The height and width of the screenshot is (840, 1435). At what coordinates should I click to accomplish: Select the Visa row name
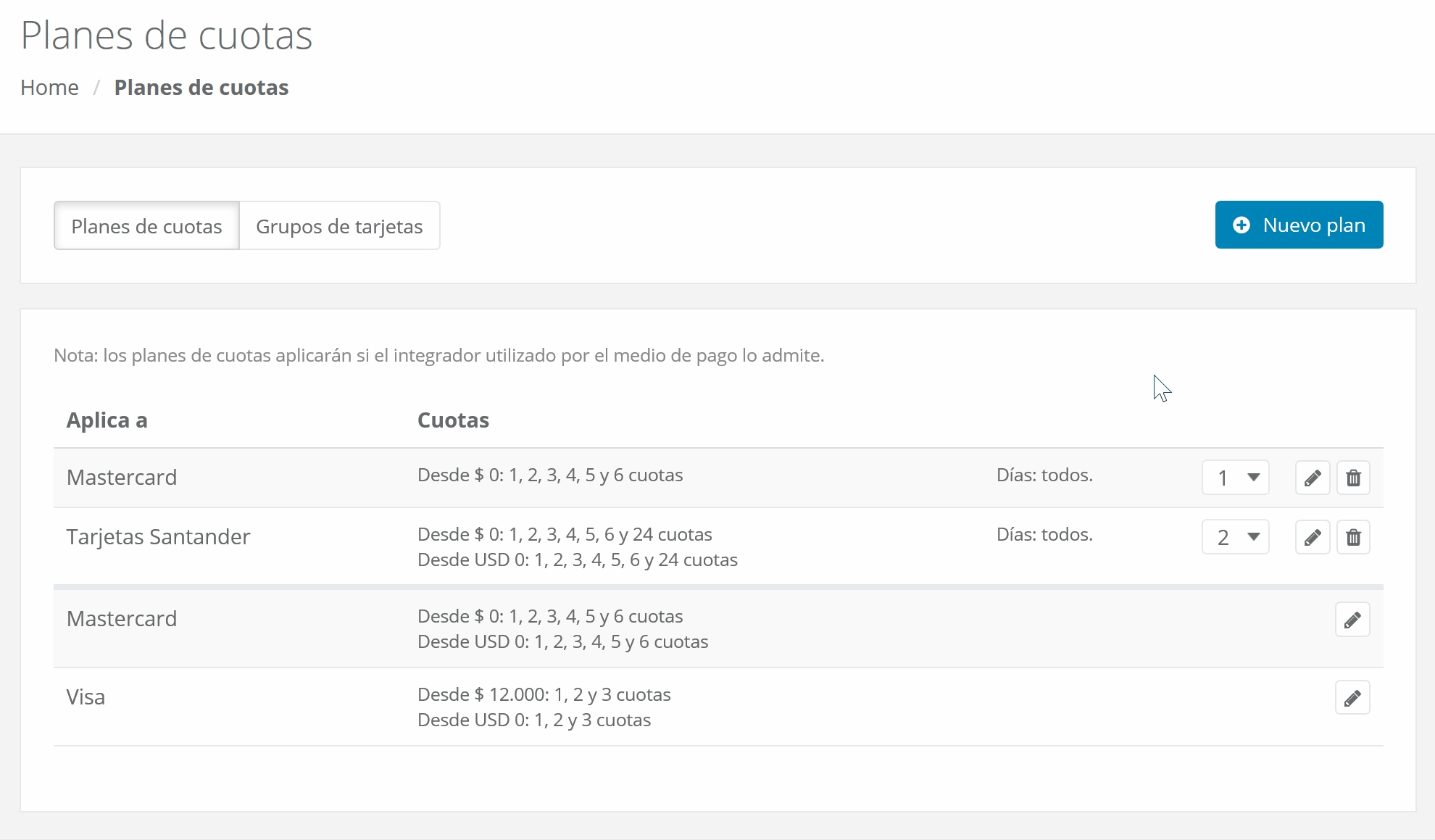pos(86,697)
